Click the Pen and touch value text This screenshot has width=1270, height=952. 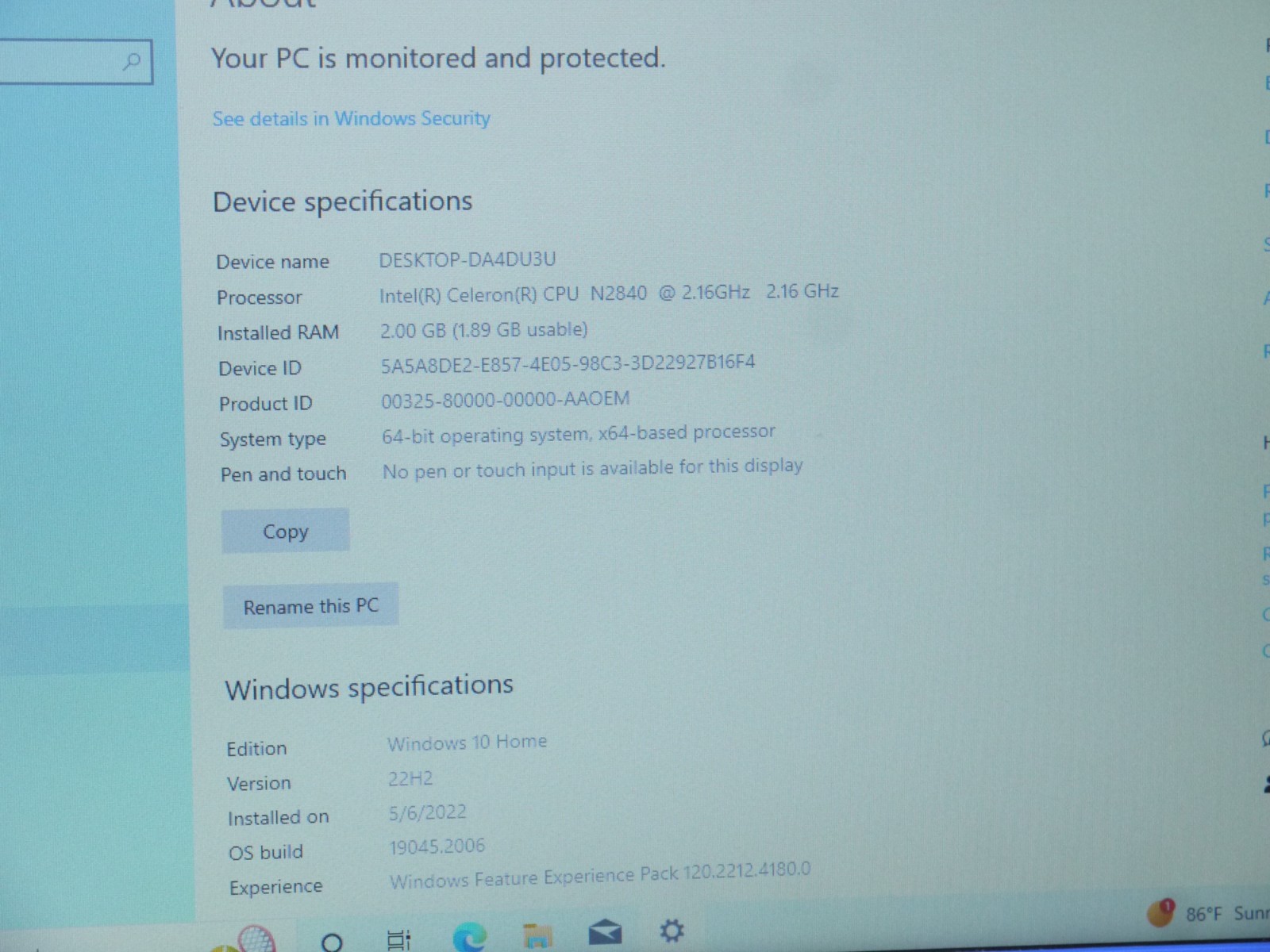pyautogui.click(x=593, y=468)
